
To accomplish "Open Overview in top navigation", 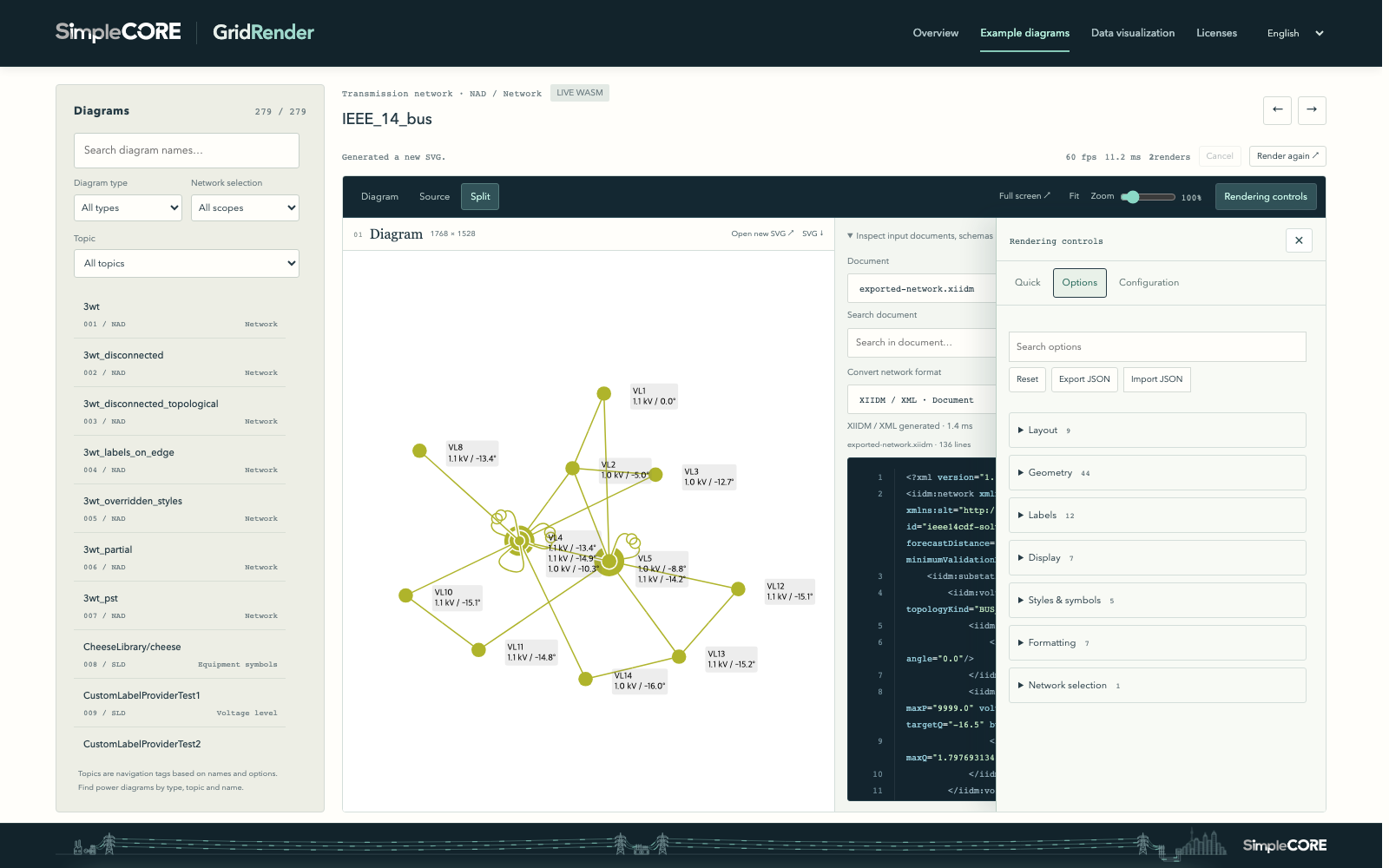I will coord(935,33).
